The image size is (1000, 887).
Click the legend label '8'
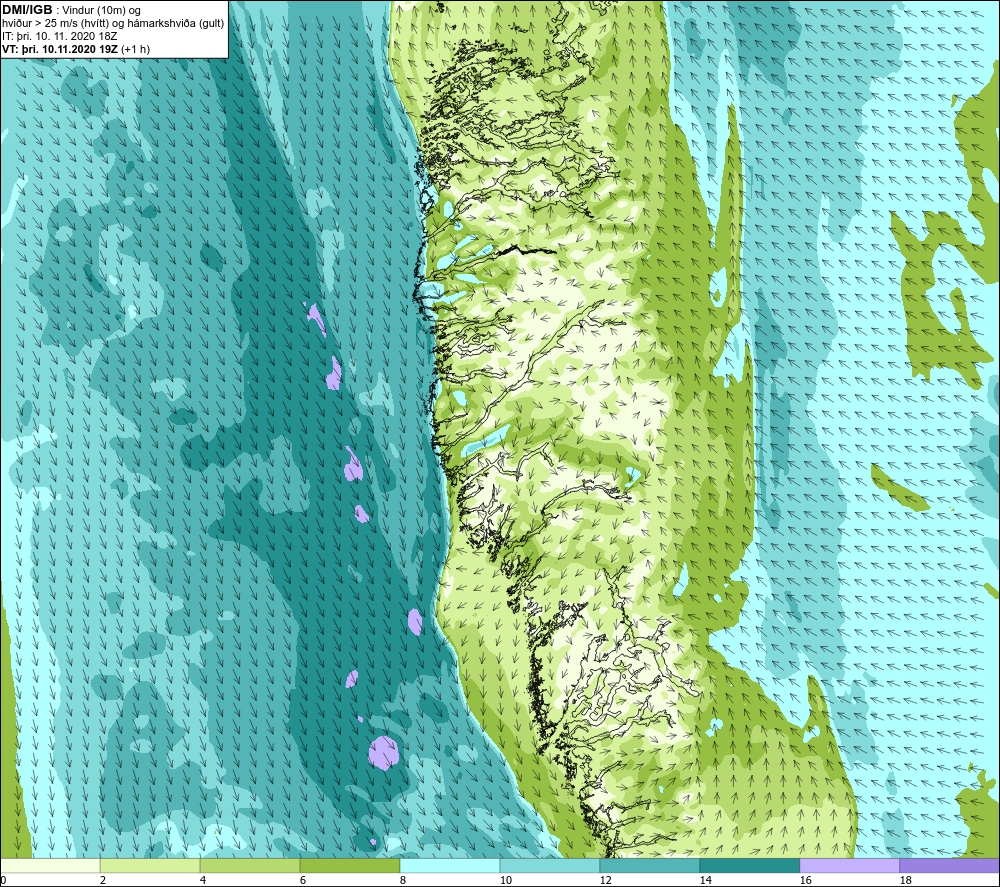tap(403, 880)
